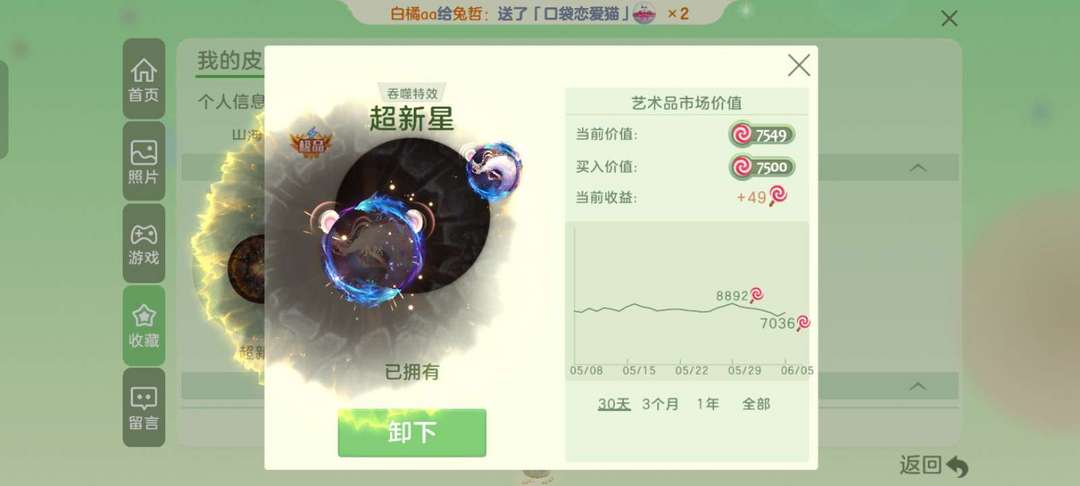Select the 1年 chart range

707,404
